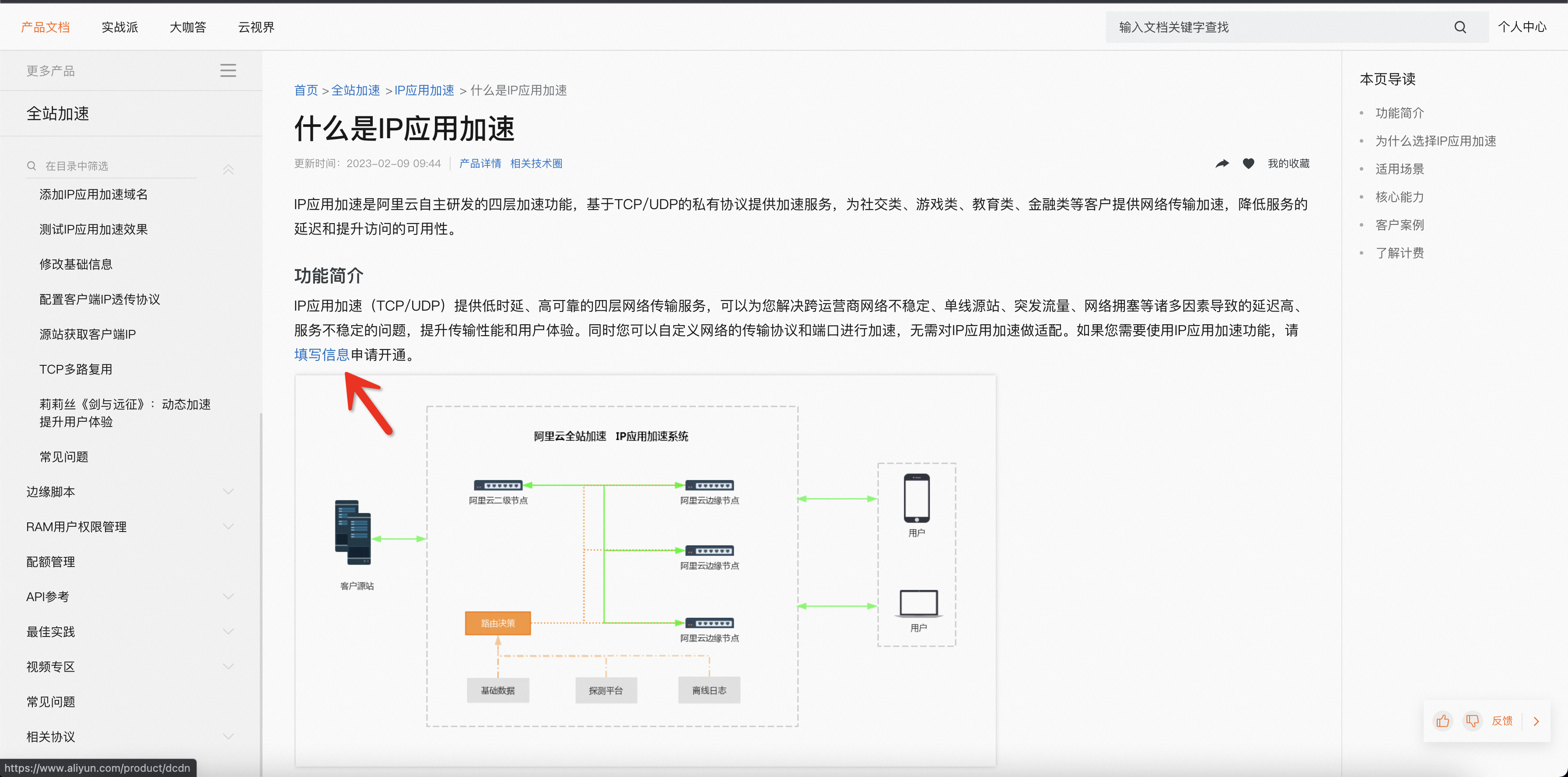
Task: Click the share arrow icon
Action: pyautogui.click(x=1221, y=164)
